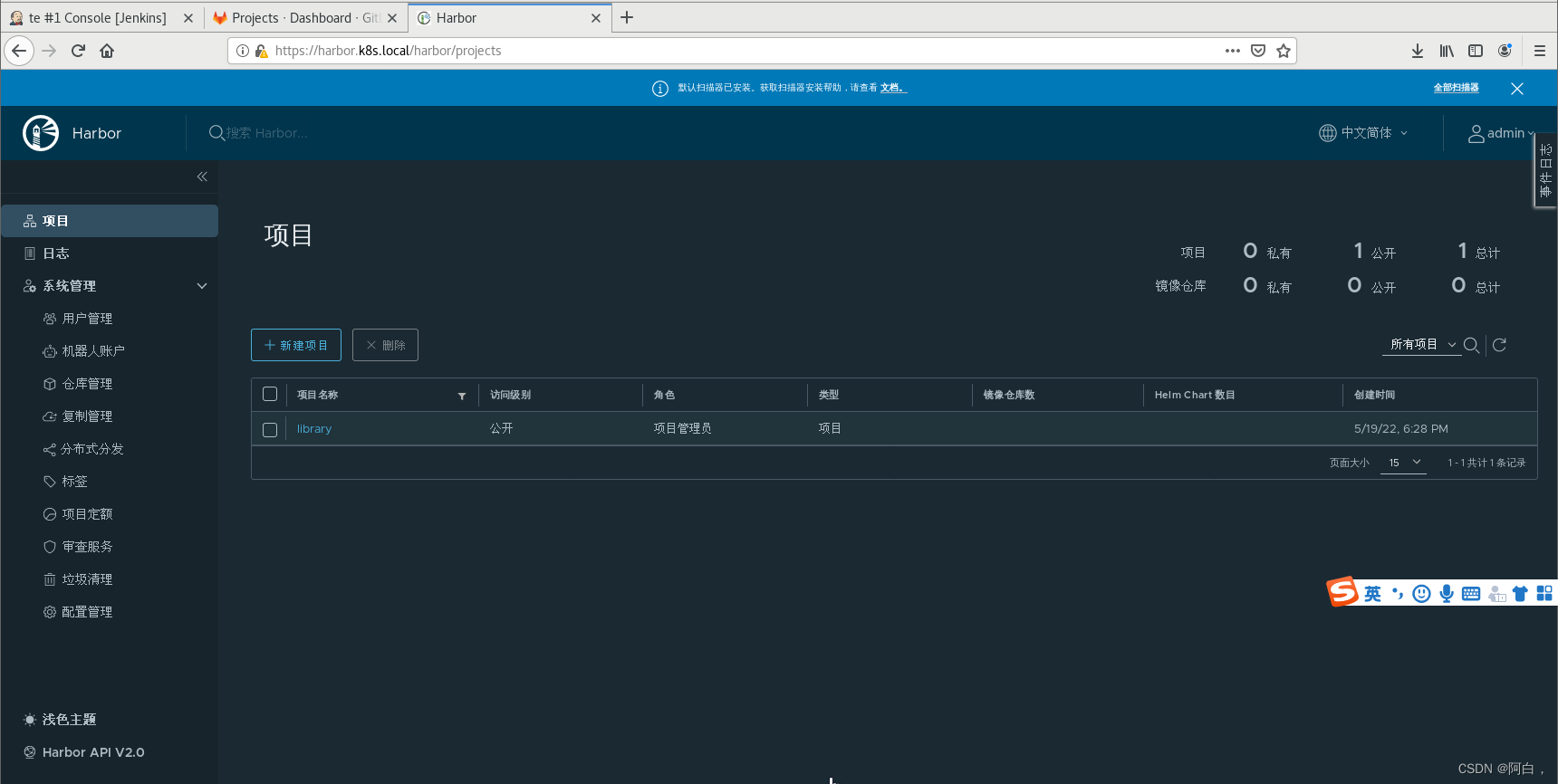Open 项目 in the sidebar
The image size is (1558, 784).
[x=110, y=221]
